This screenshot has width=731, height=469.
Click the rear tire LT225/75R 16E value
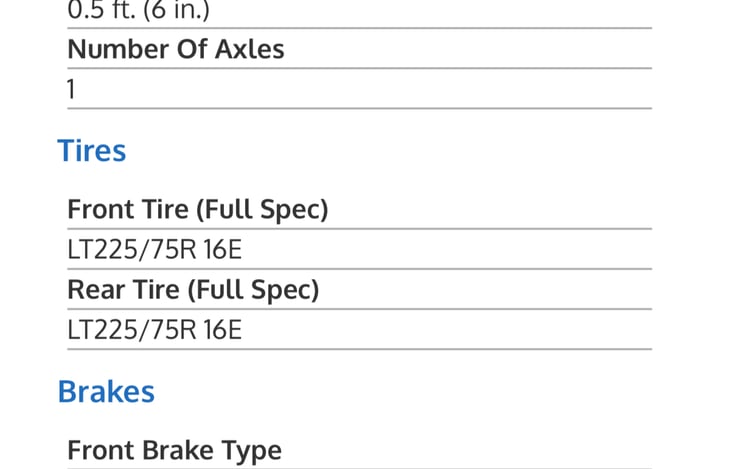coord(154,329)
